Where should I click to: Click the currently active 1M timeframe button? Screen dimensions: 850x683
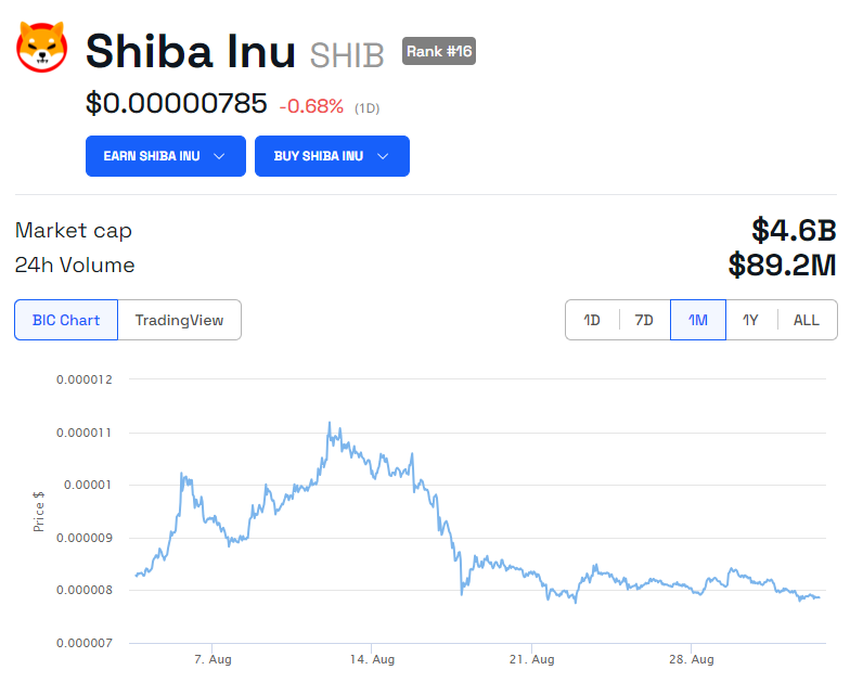698,320
